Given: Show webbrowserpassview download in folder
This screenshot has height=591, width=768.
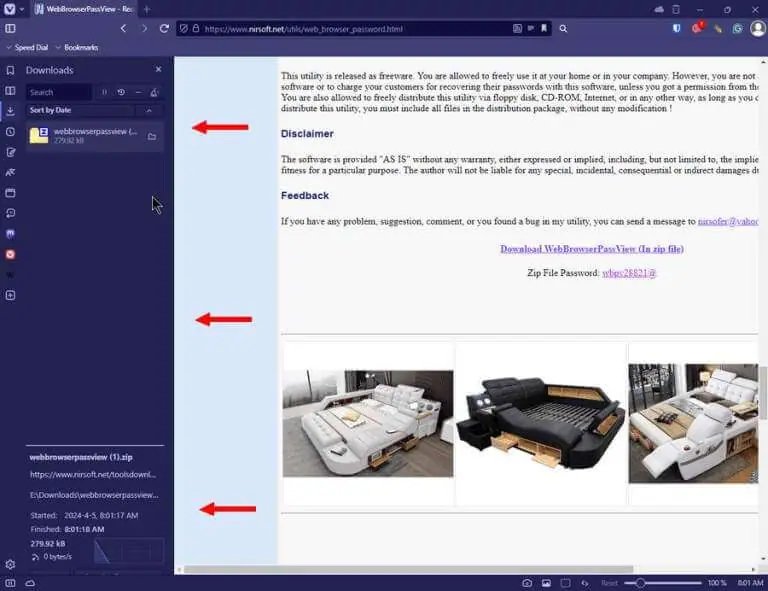Looking at the screenshot, I should tap(152, 137).
